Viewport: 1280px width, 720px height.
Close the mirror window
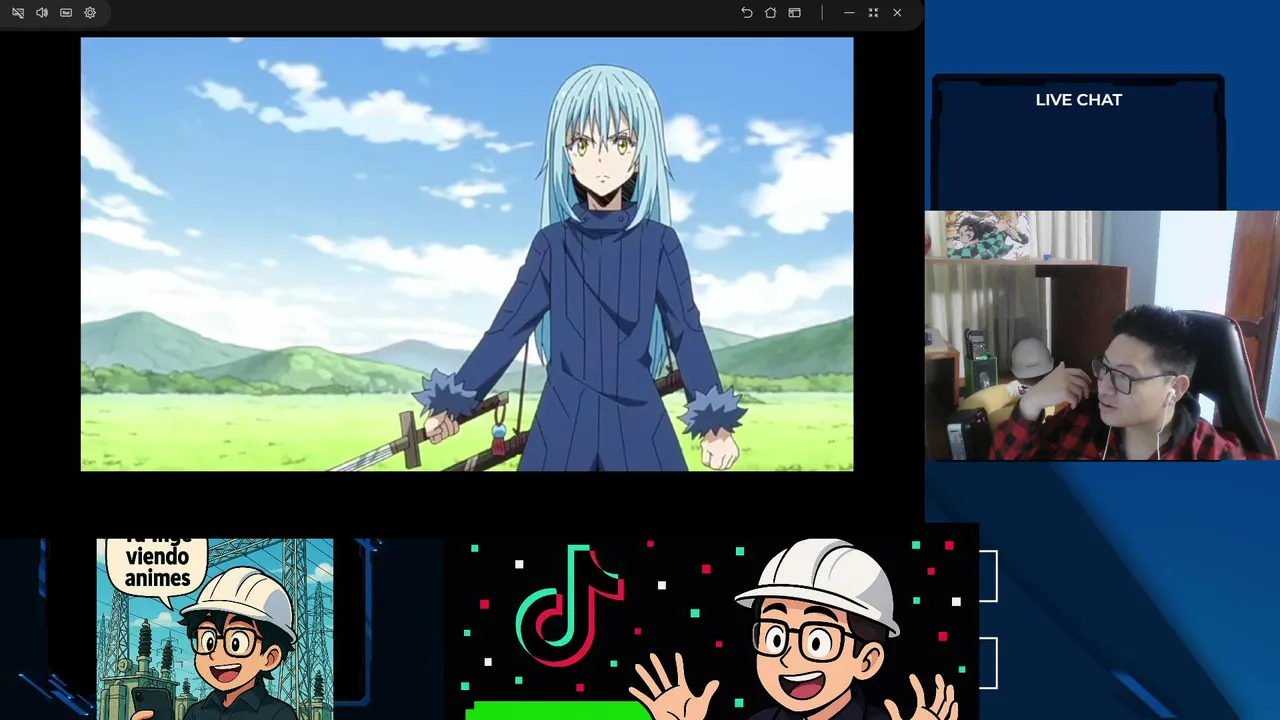[x=897, y=13]
